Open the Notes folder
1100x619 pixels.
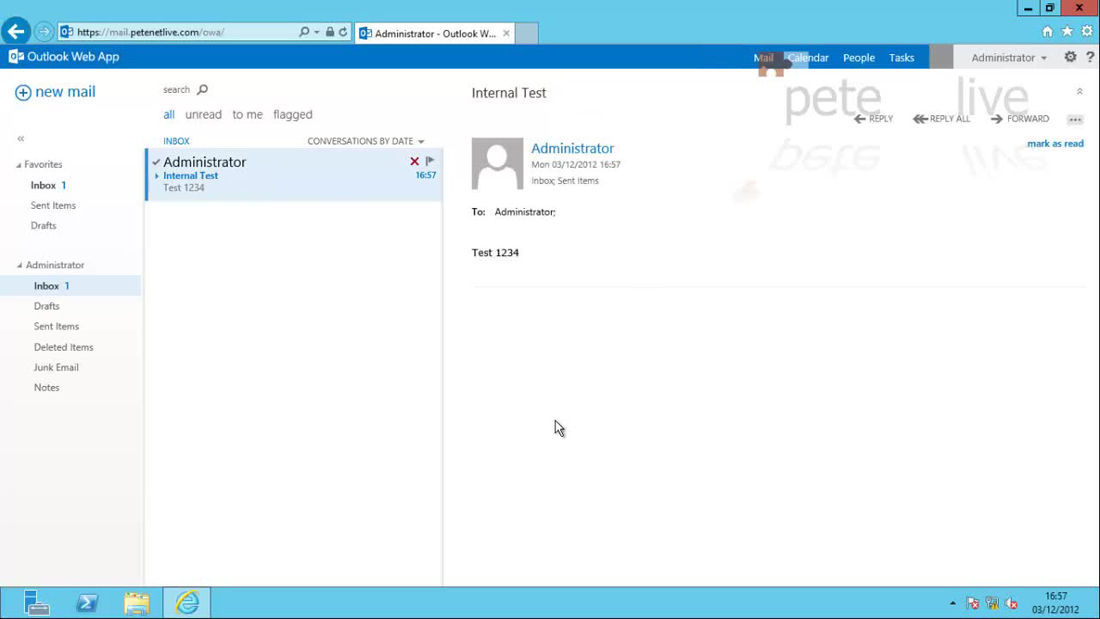pos(46,387)
